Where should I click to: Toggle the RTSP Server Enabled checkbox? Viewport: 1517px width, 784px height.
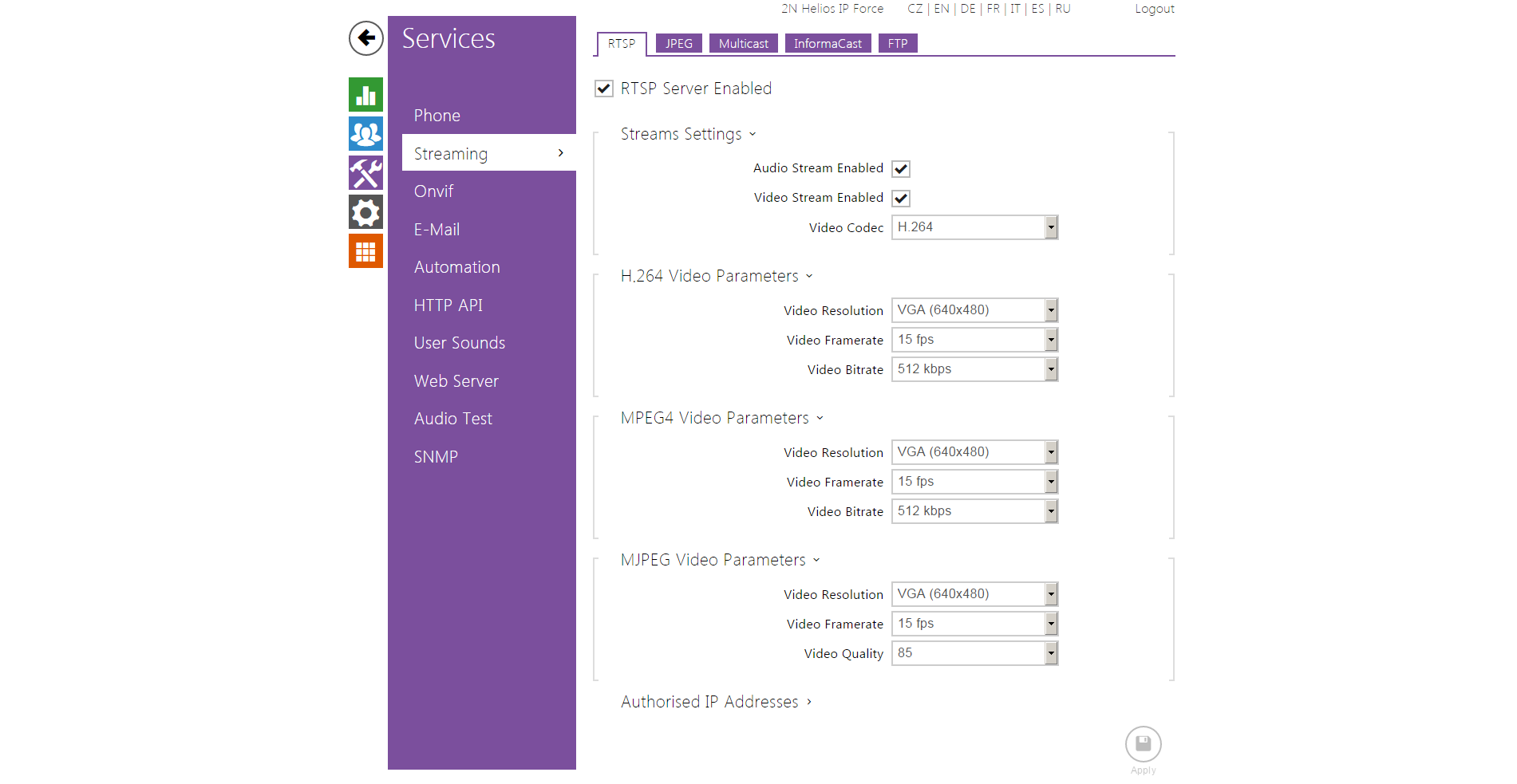(x=604, y=89)
